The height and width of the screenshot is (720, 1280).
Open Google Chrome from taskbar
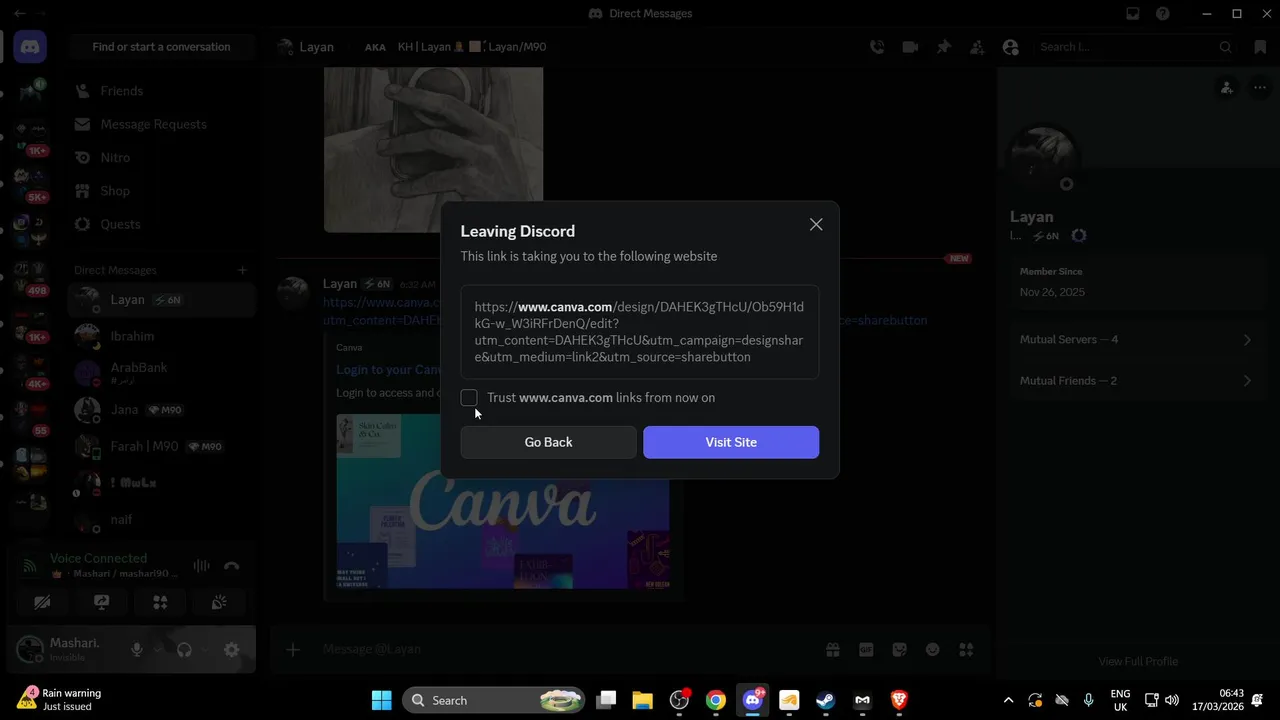point(715,700)
